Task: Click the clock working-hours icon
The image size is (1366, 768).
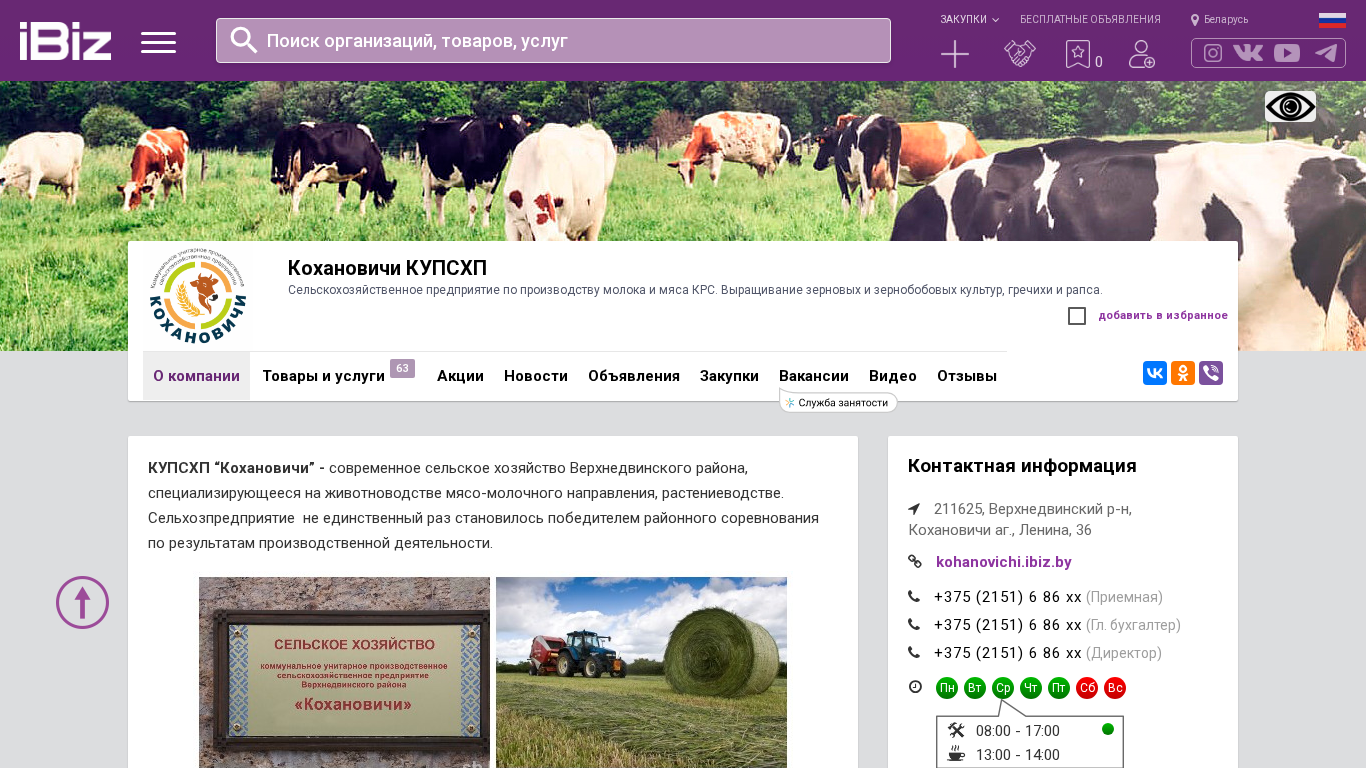Action: pos(915,687)
